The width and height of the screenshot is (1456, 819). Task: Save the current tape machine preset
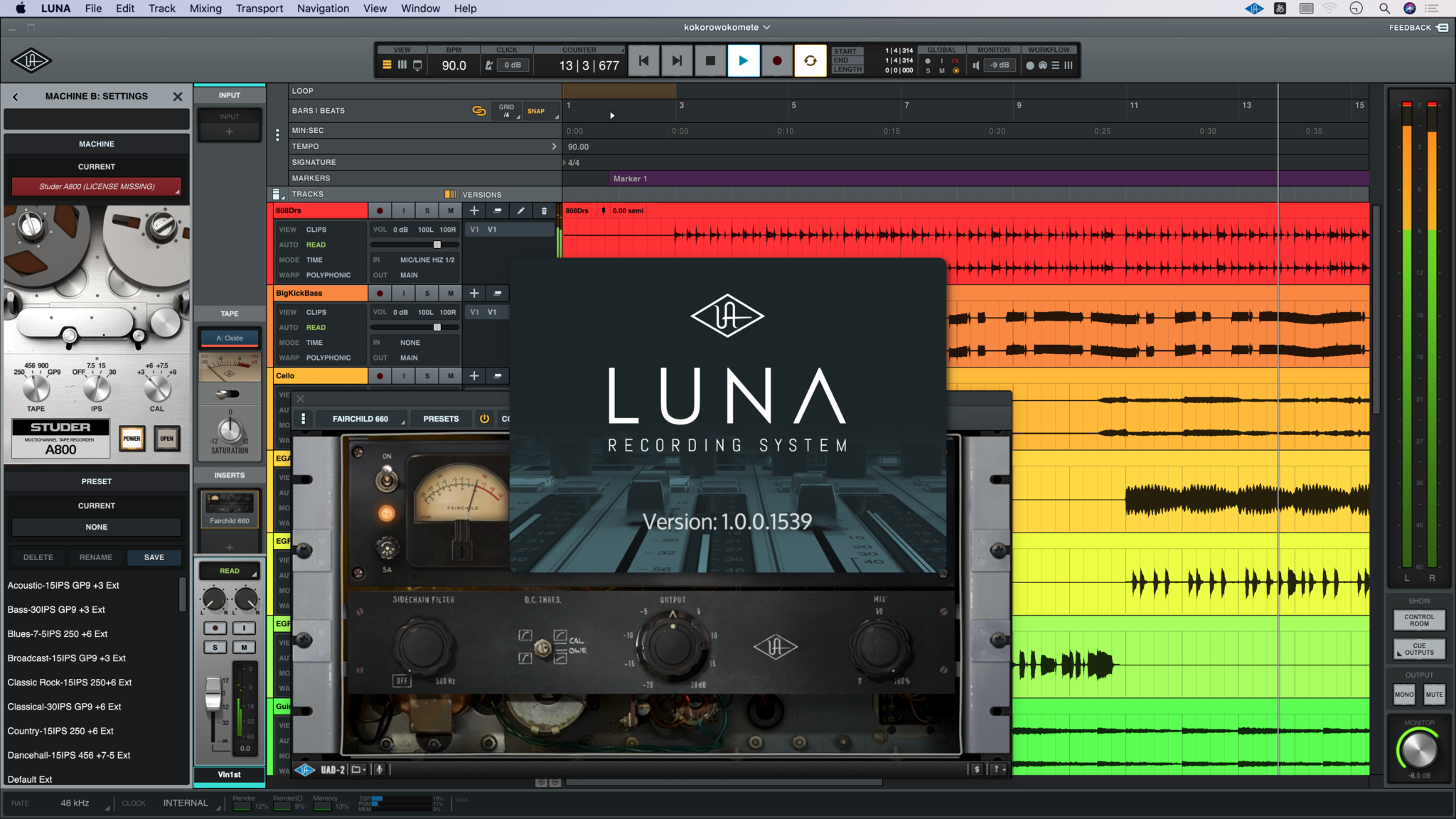(154, 557)
